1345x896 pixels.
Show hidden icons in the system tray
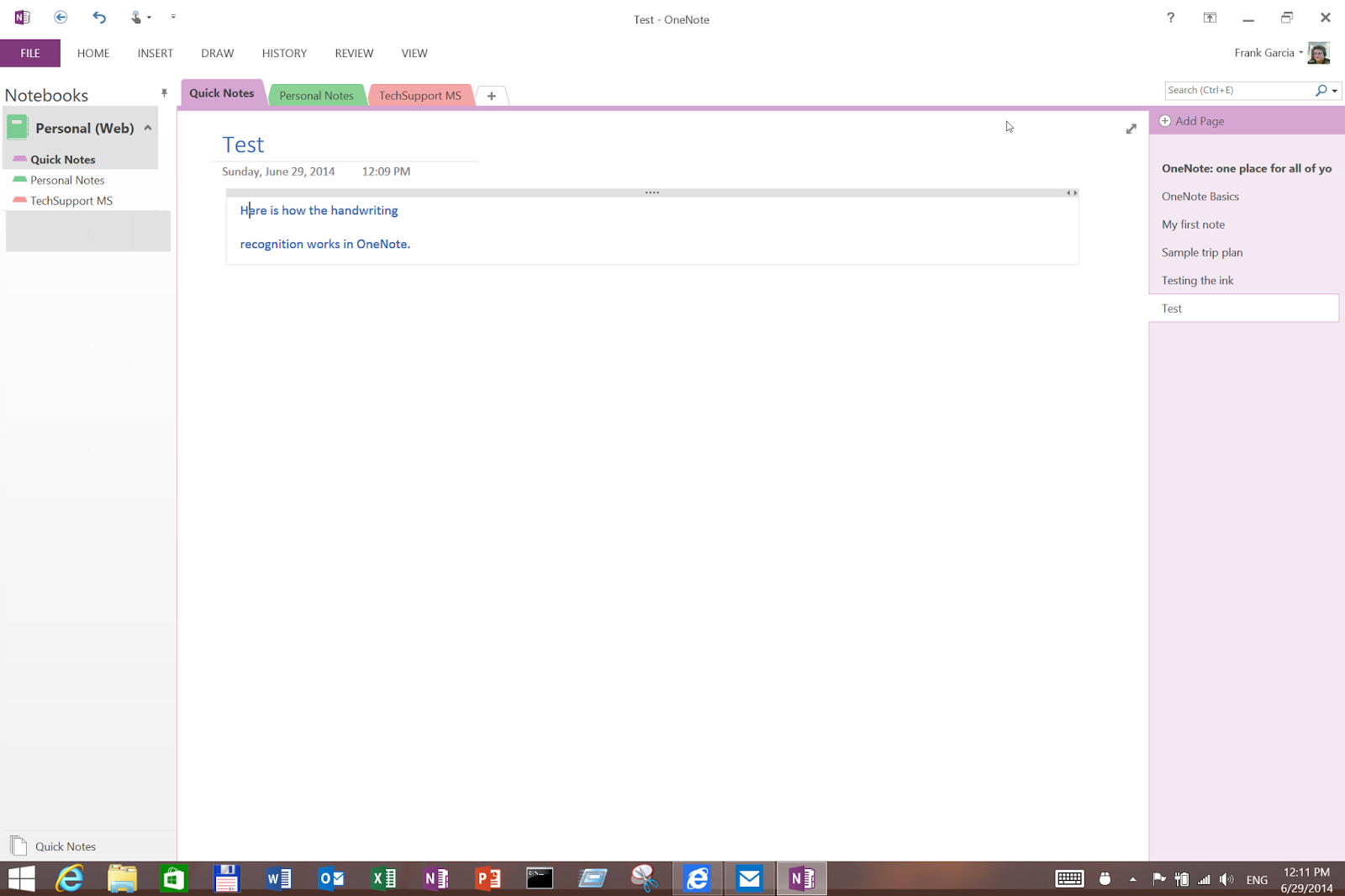[x=1132, y=878]
